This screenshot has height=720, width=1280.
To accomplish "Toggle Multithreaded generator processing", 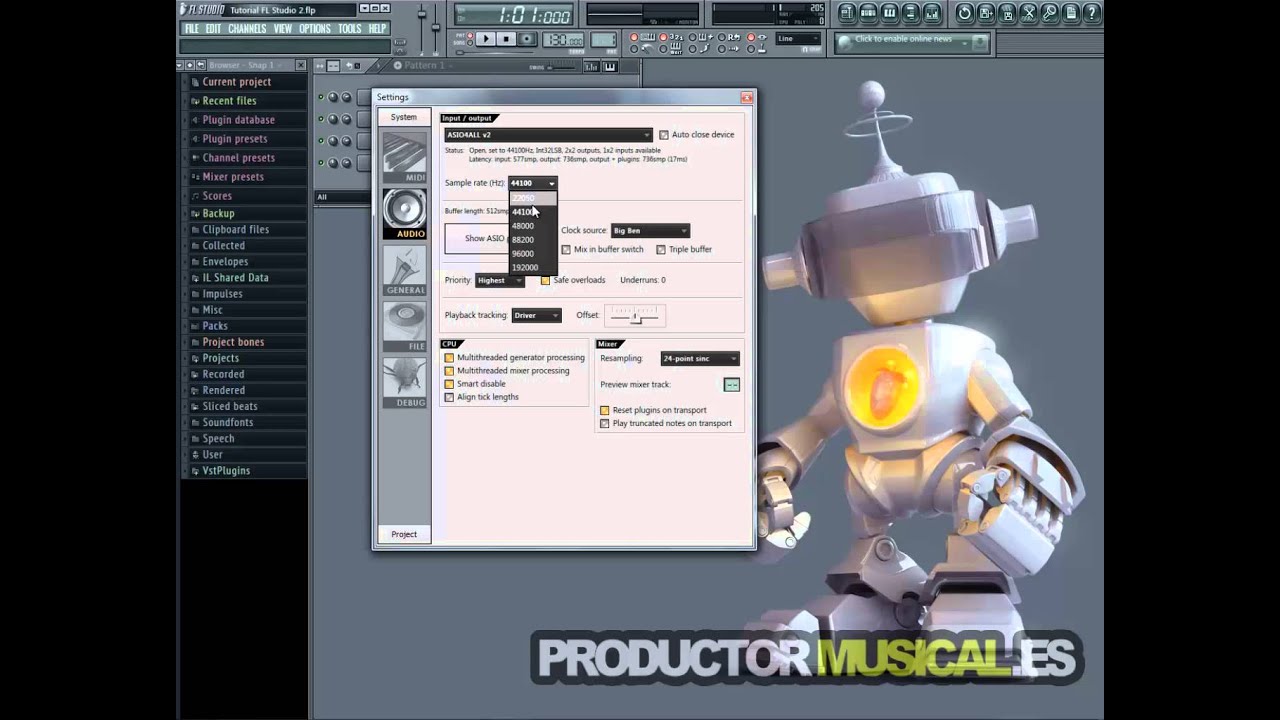I will [449, 358].
